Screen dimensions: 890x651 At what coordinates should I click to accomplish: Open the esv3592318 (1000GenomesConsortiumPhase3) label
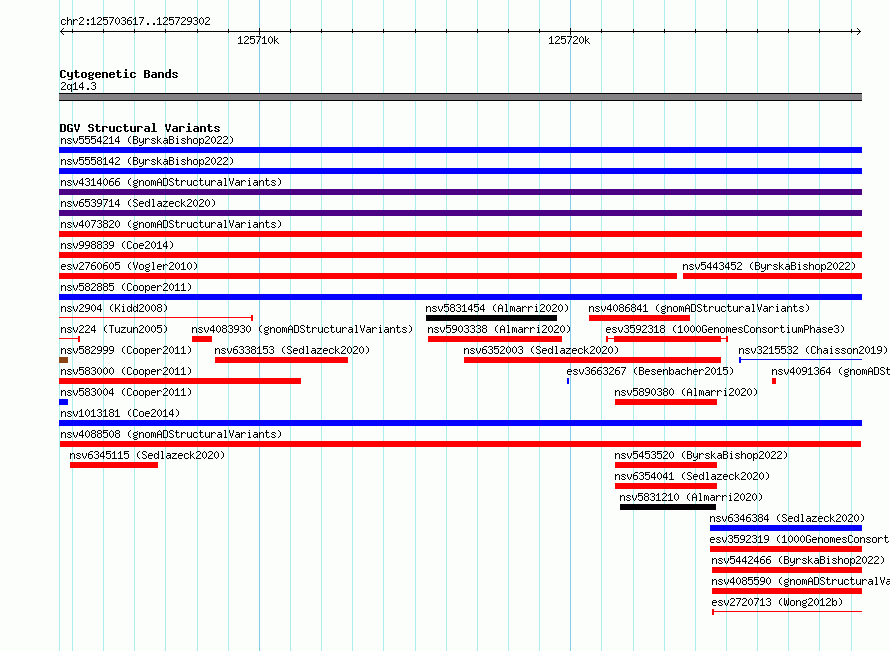(x=725, y=329)
